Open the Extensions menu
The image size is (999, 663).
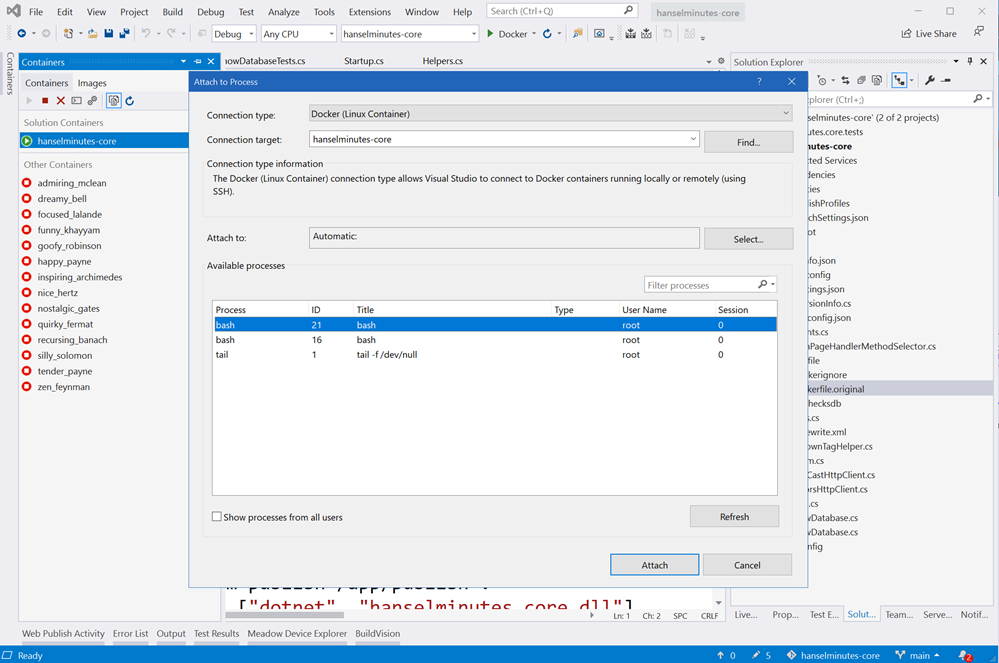(370, 11)
